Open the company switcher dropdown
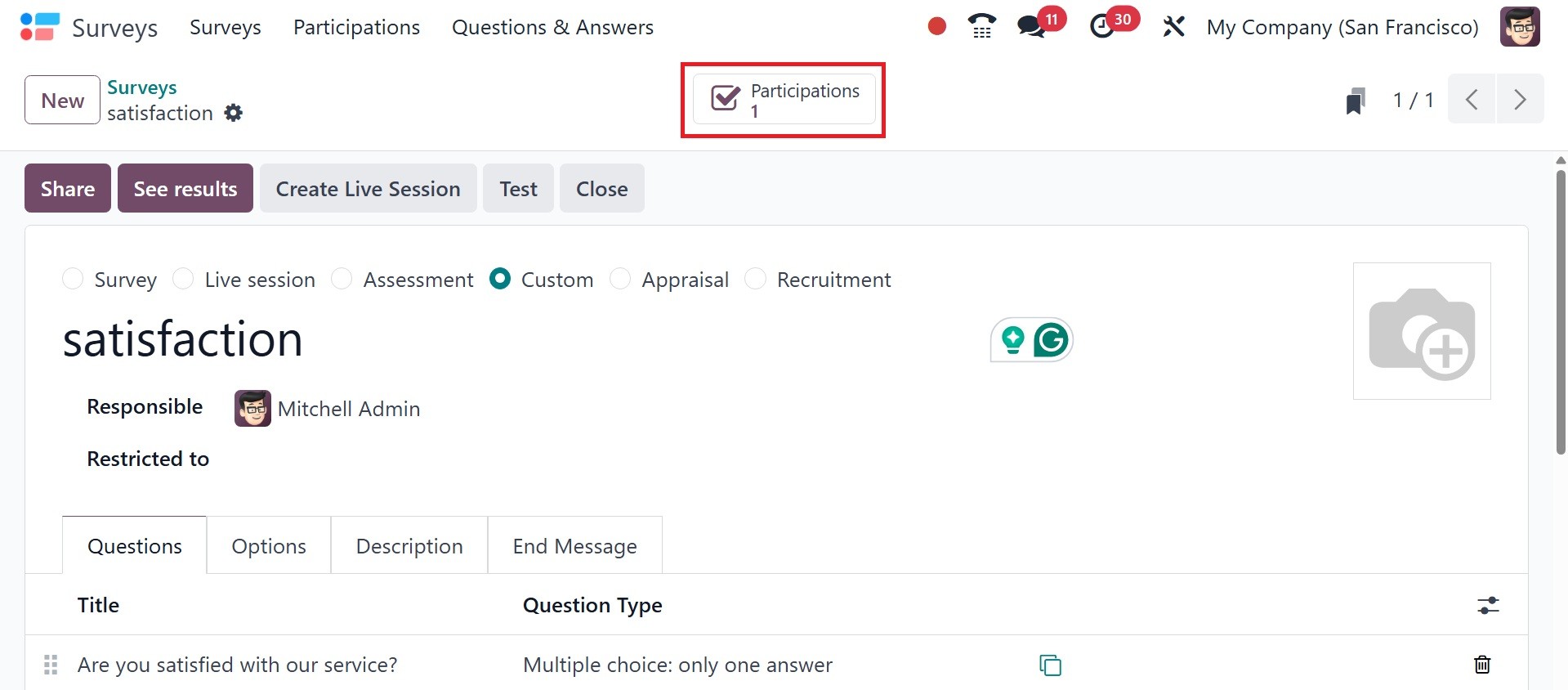 click(x=1342, y=27)
